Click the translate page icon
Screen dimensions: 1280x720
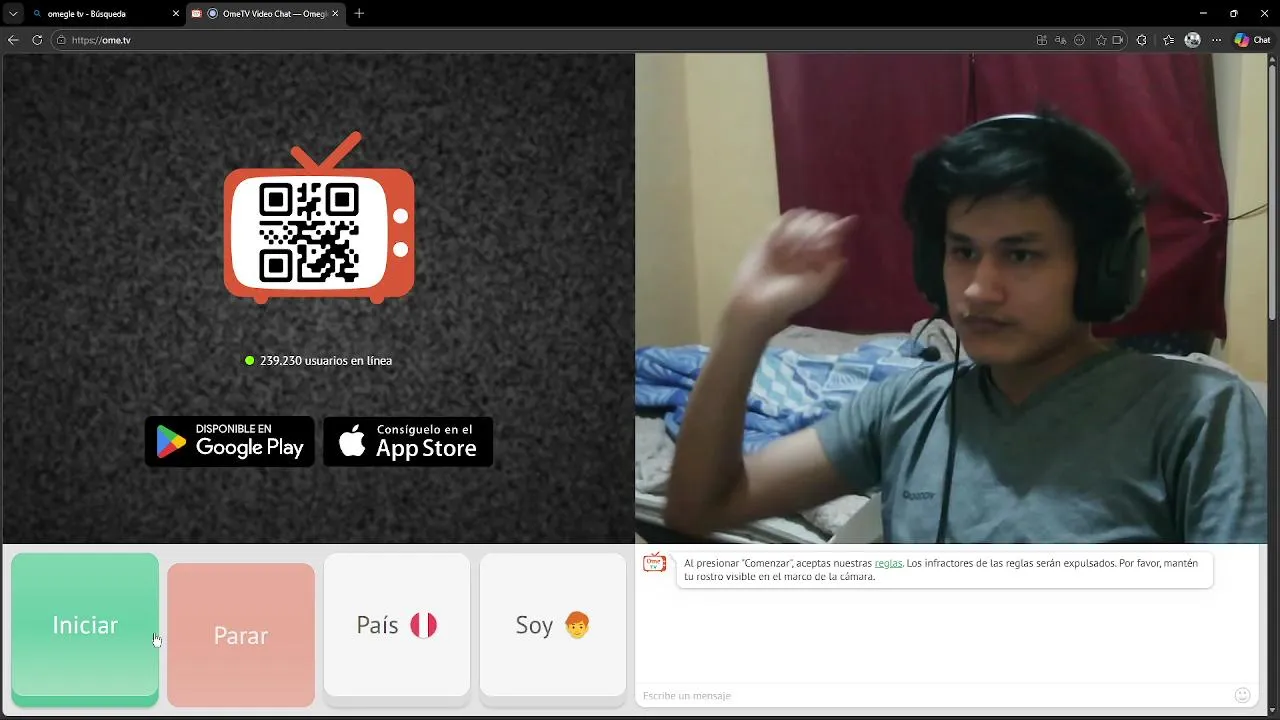[x=1061, y=40]
